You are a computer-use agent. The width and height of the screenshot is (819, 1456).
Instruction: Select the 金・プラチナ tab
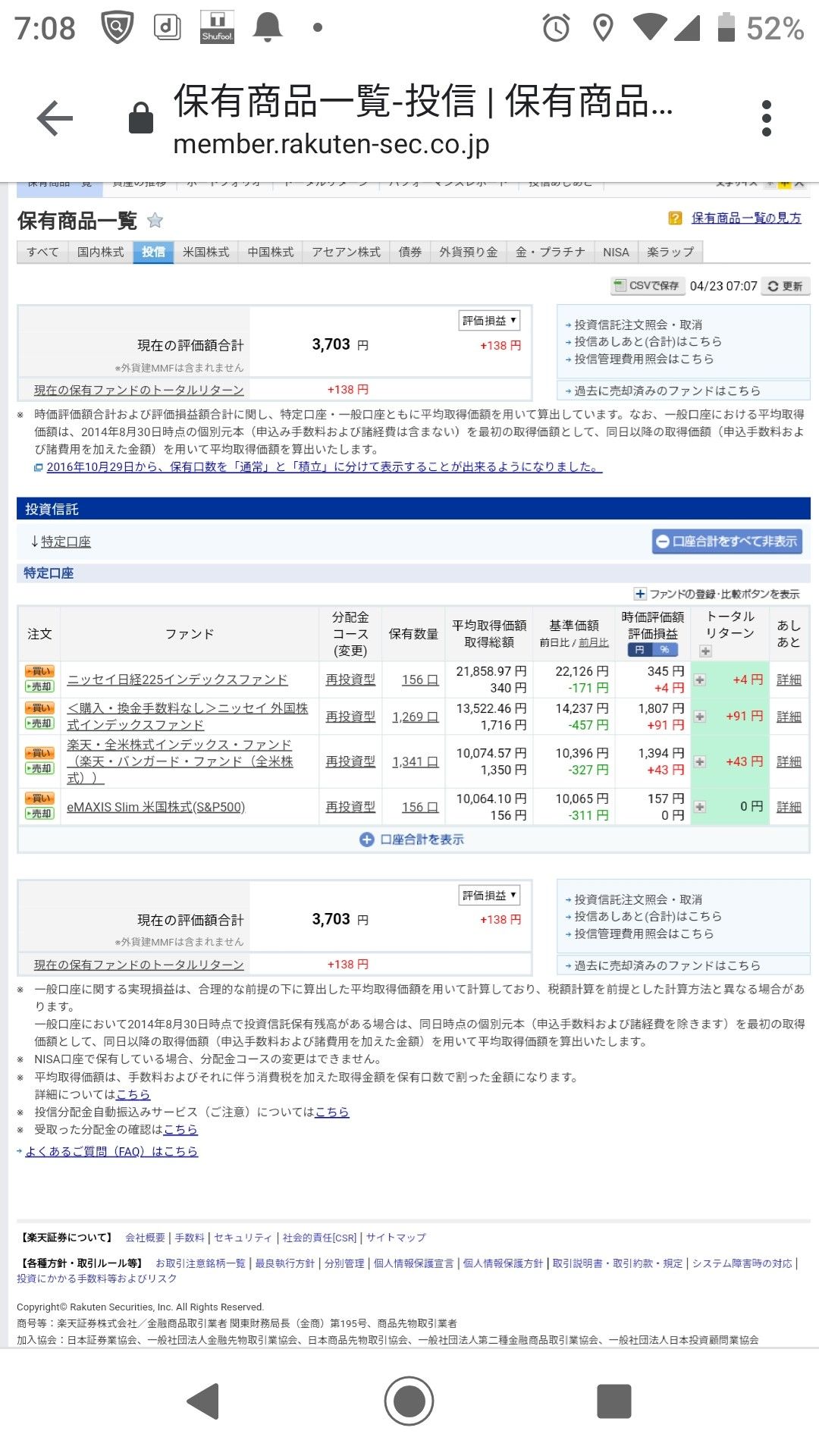550,252
